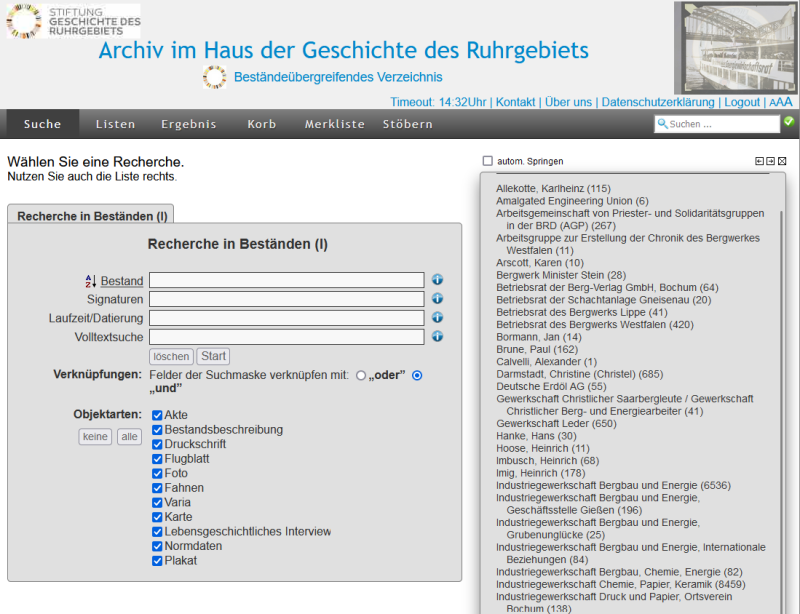
Task: Open the Korb menu item
Action: [262, 124]
